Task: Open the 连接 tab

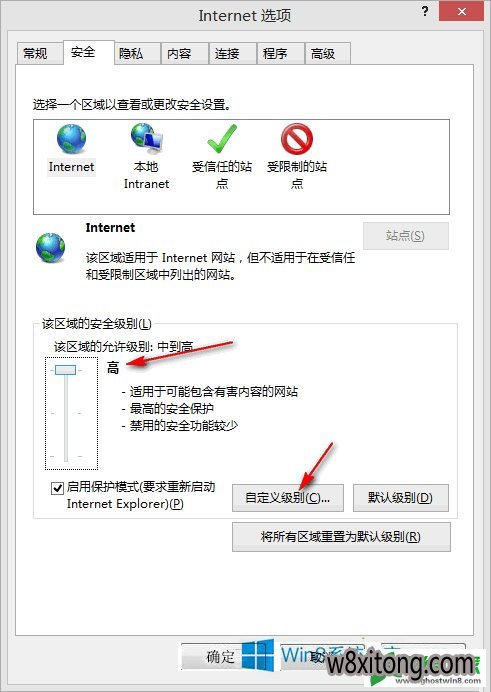Action: pos(227,54)
